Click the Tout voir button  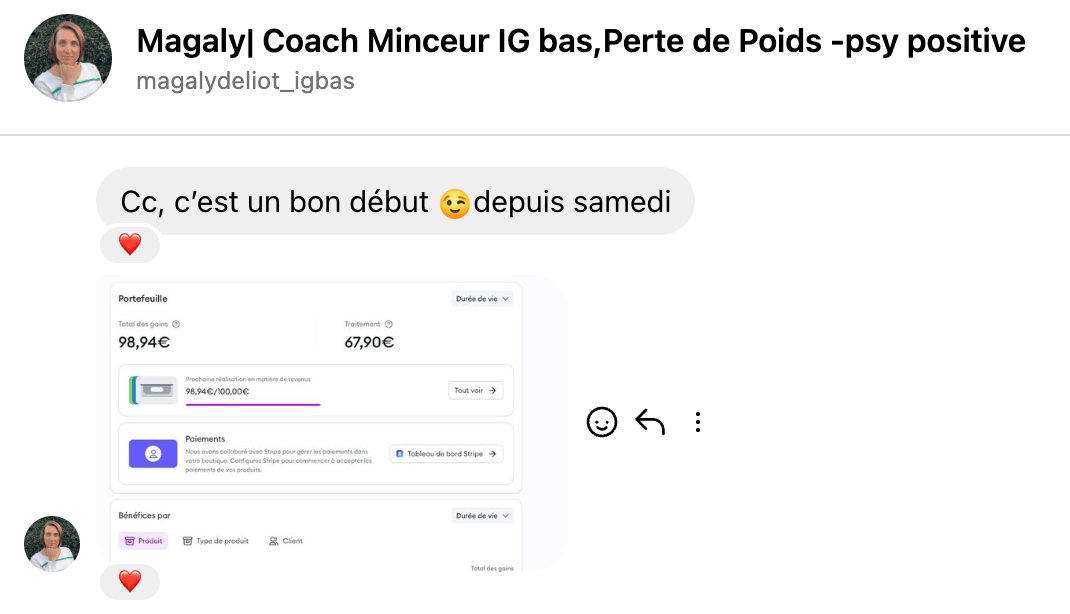(475, 391)
